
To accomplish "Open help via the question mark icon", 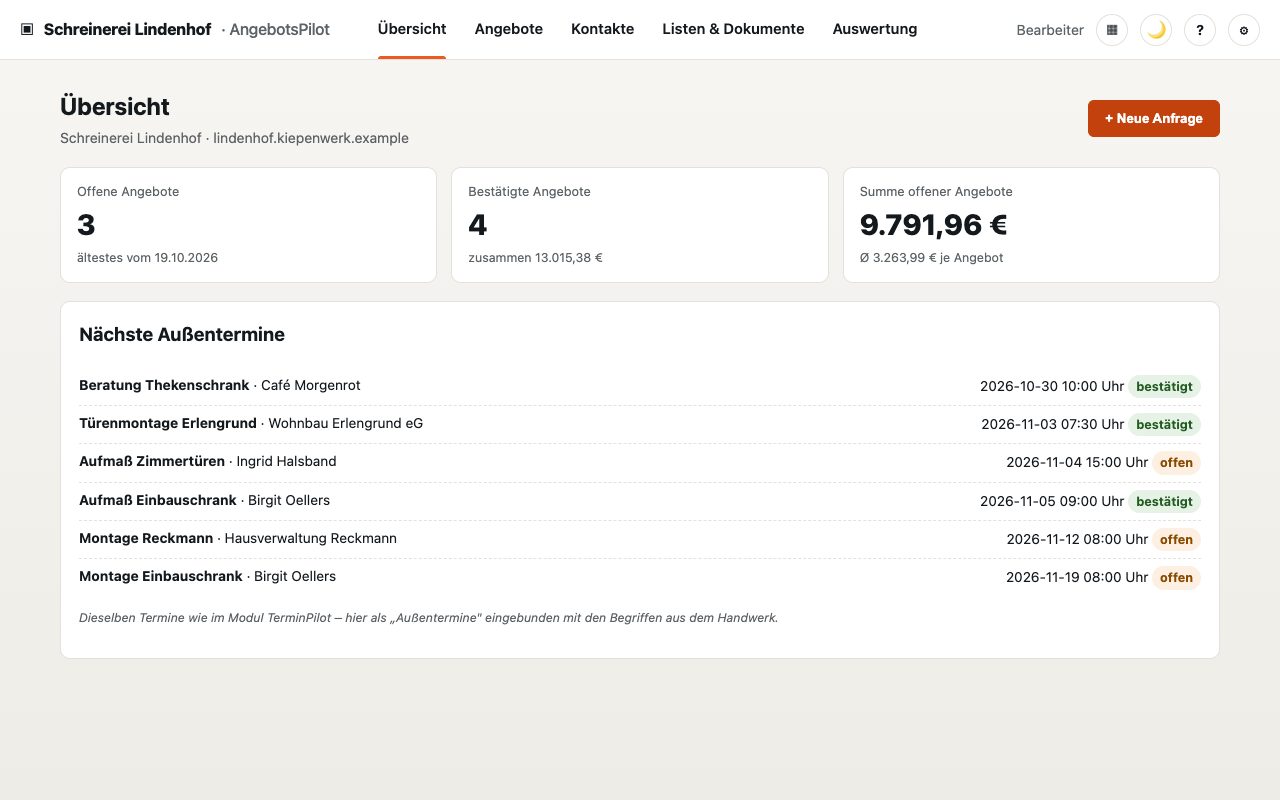I will pos(1200,30).
